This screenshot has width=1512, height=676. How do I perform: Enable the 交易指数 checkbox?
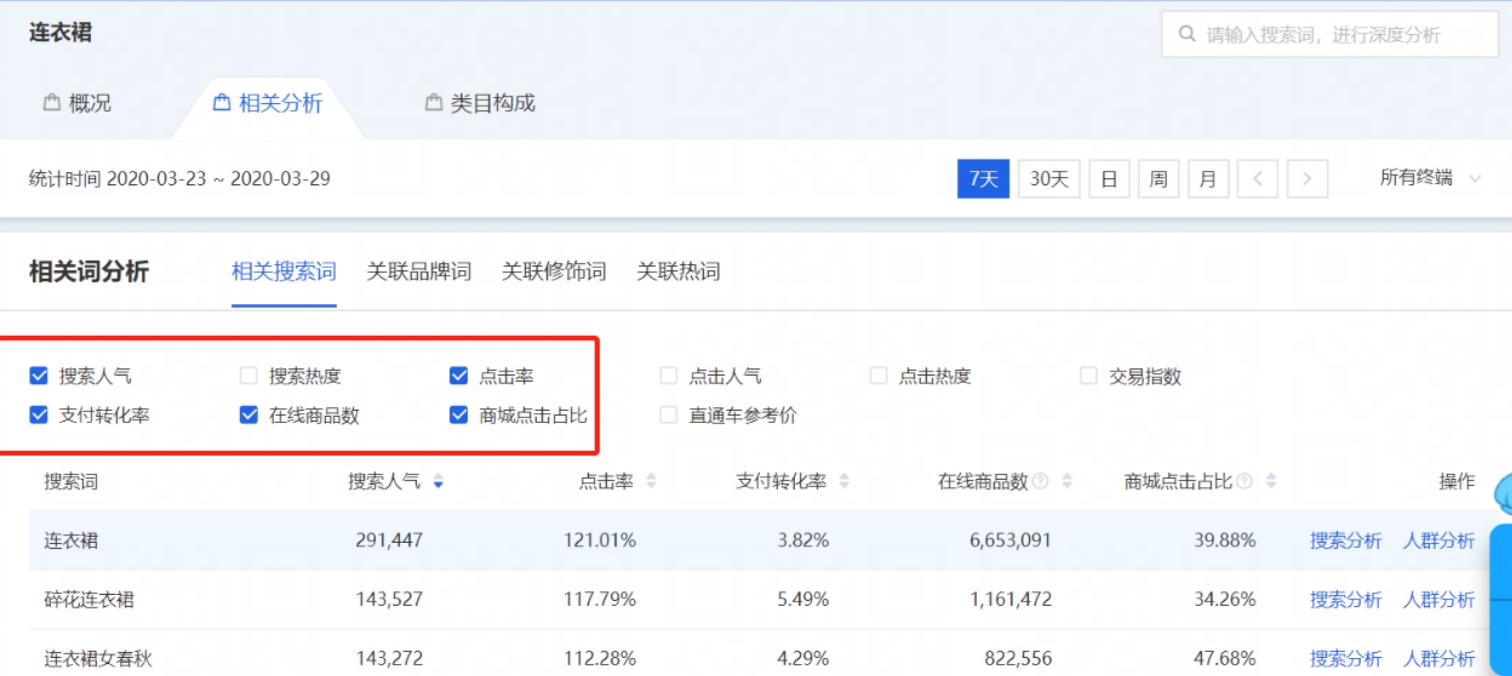pyautogui.click(x=1086, y=376)
